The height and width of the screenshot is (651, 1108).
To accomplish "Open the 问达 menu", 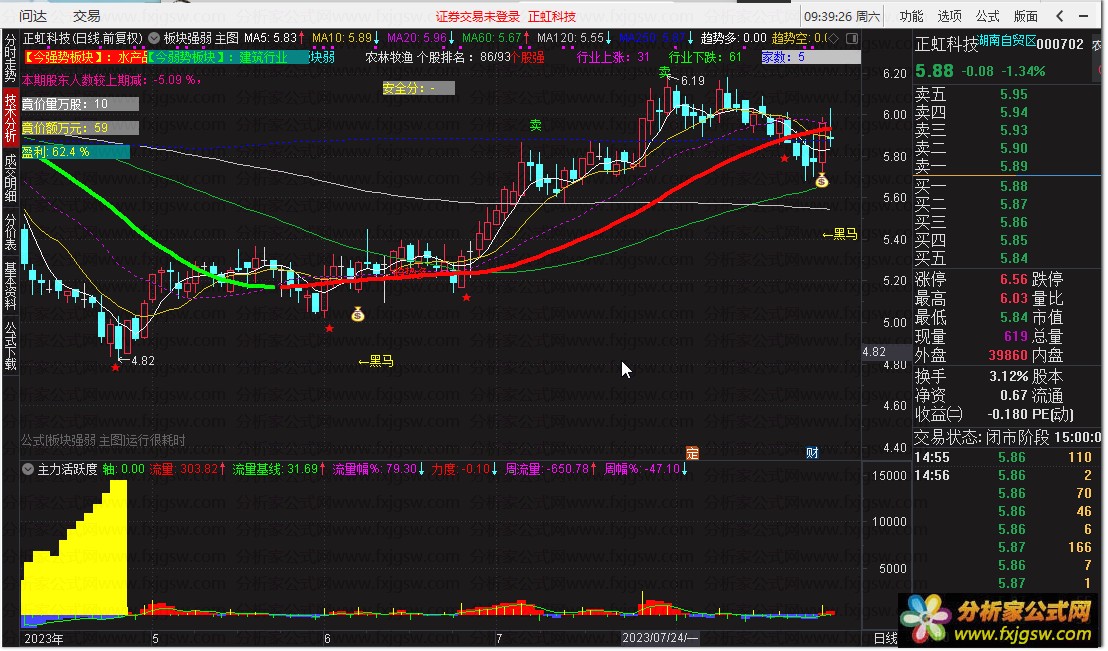I will (x=33, y=16).
